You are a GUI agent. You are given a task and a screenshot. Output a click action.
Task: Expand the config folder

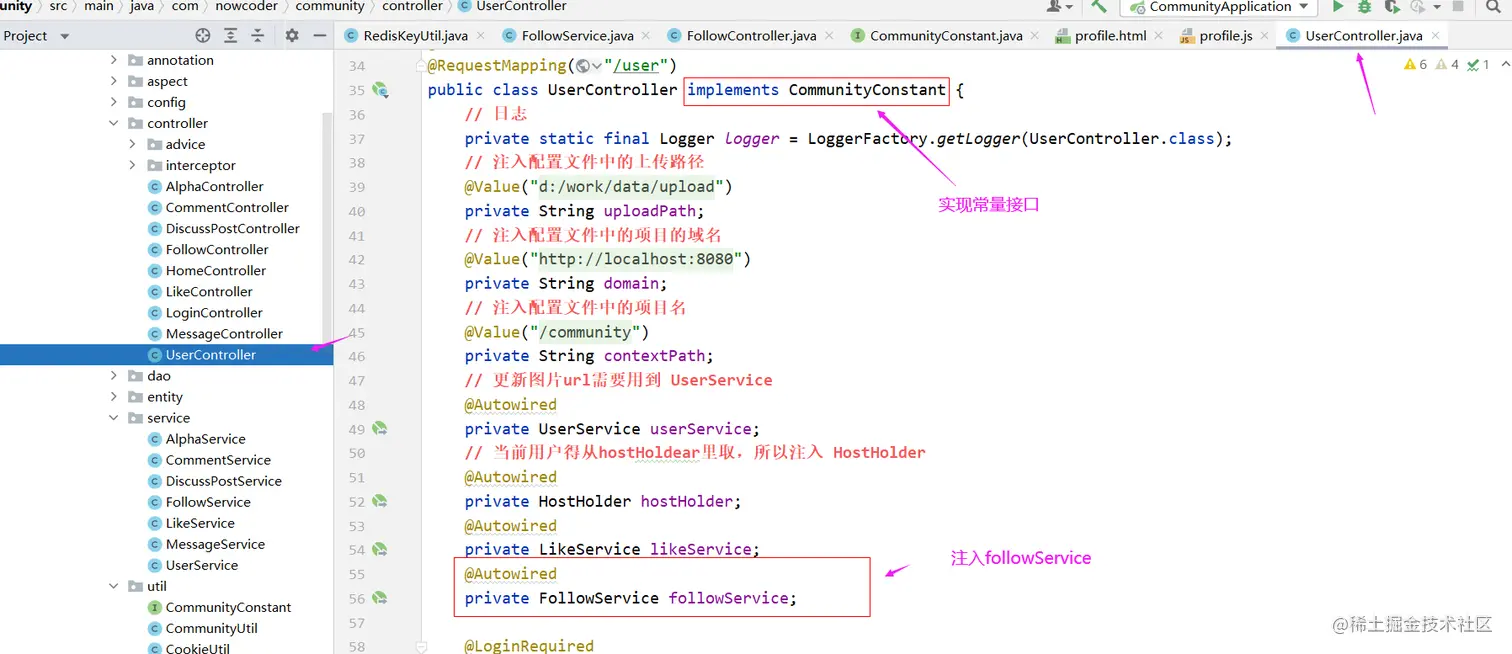[x=114, y=102]
